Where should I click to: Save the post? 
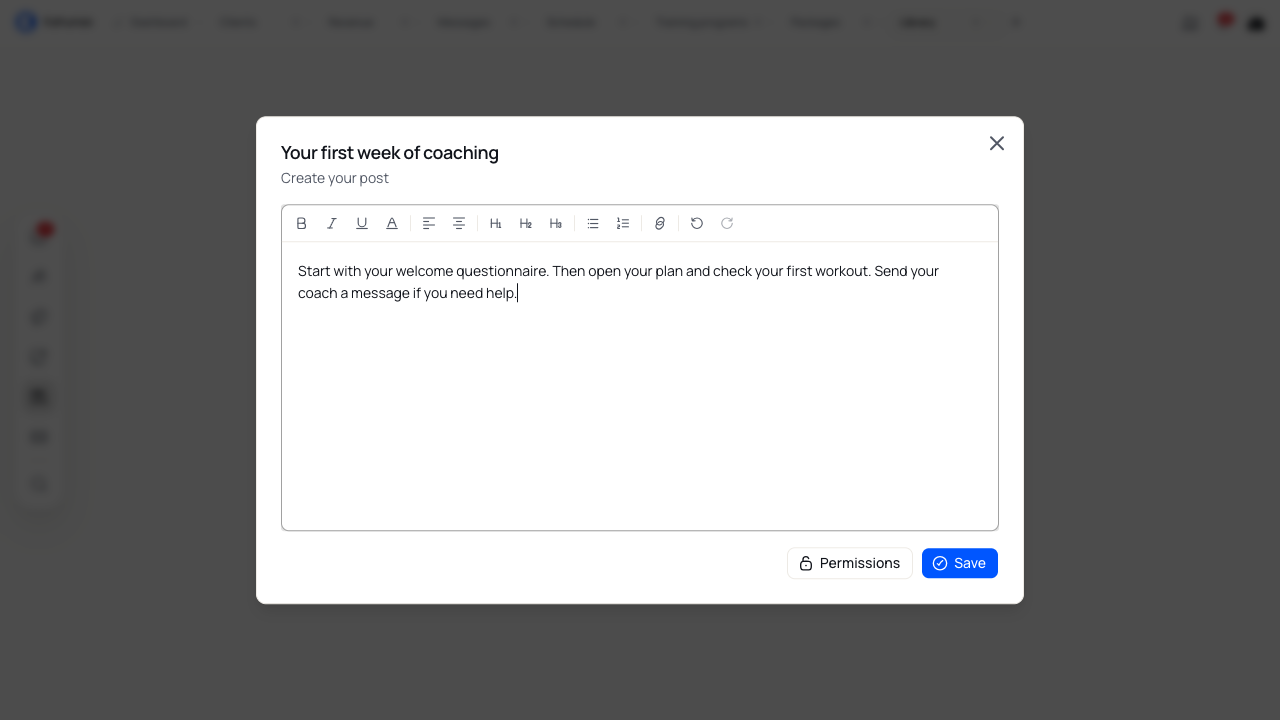coord(960,563)
